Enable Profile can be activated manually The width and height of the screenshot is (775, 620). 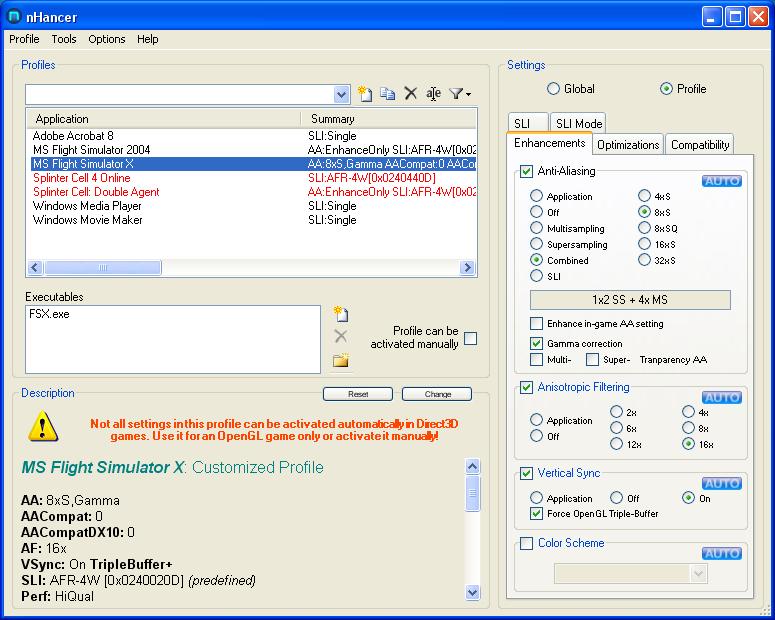(x=470, y=338)
